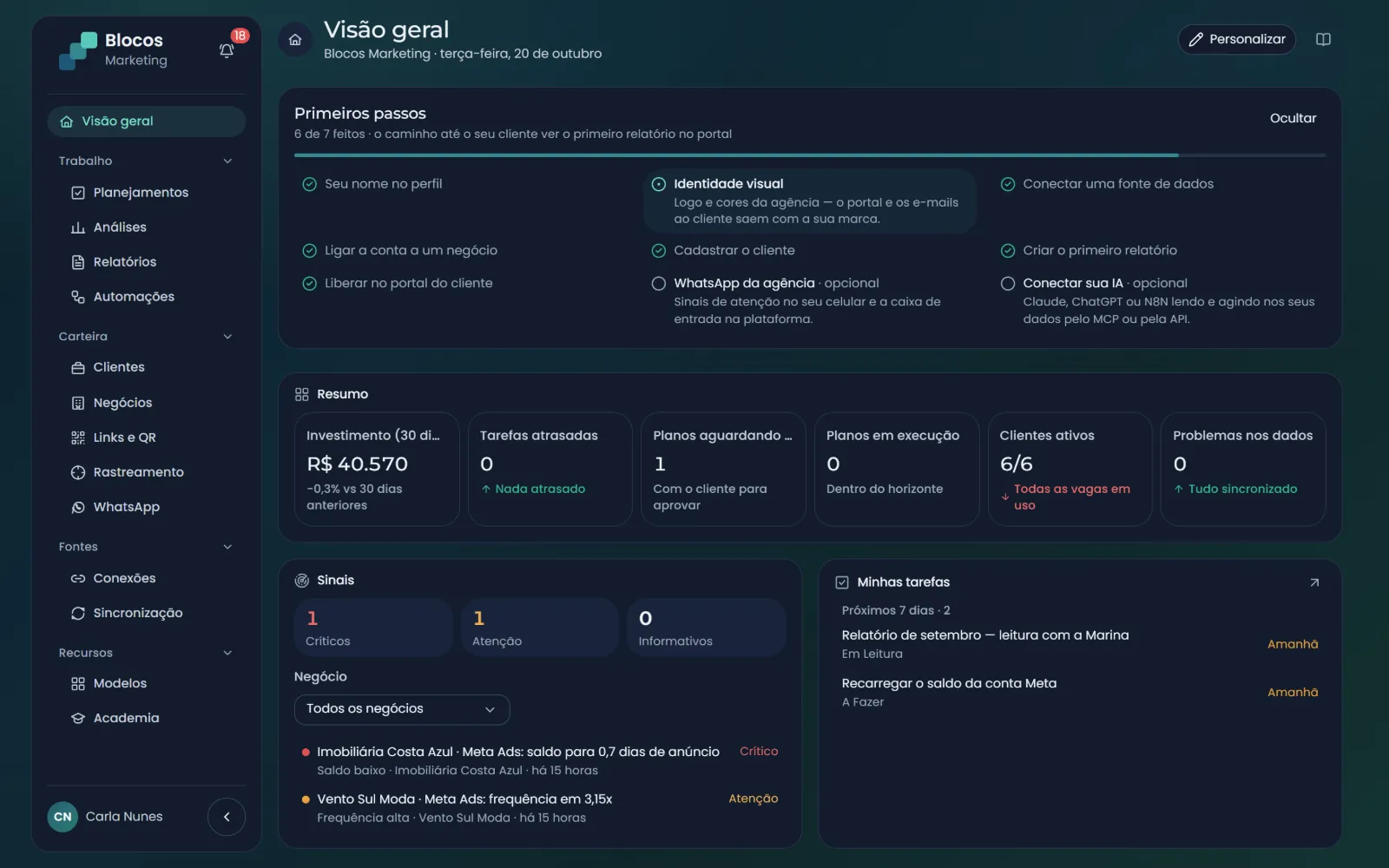Open the Carla Nunes user profile

[x=106, y=817]
